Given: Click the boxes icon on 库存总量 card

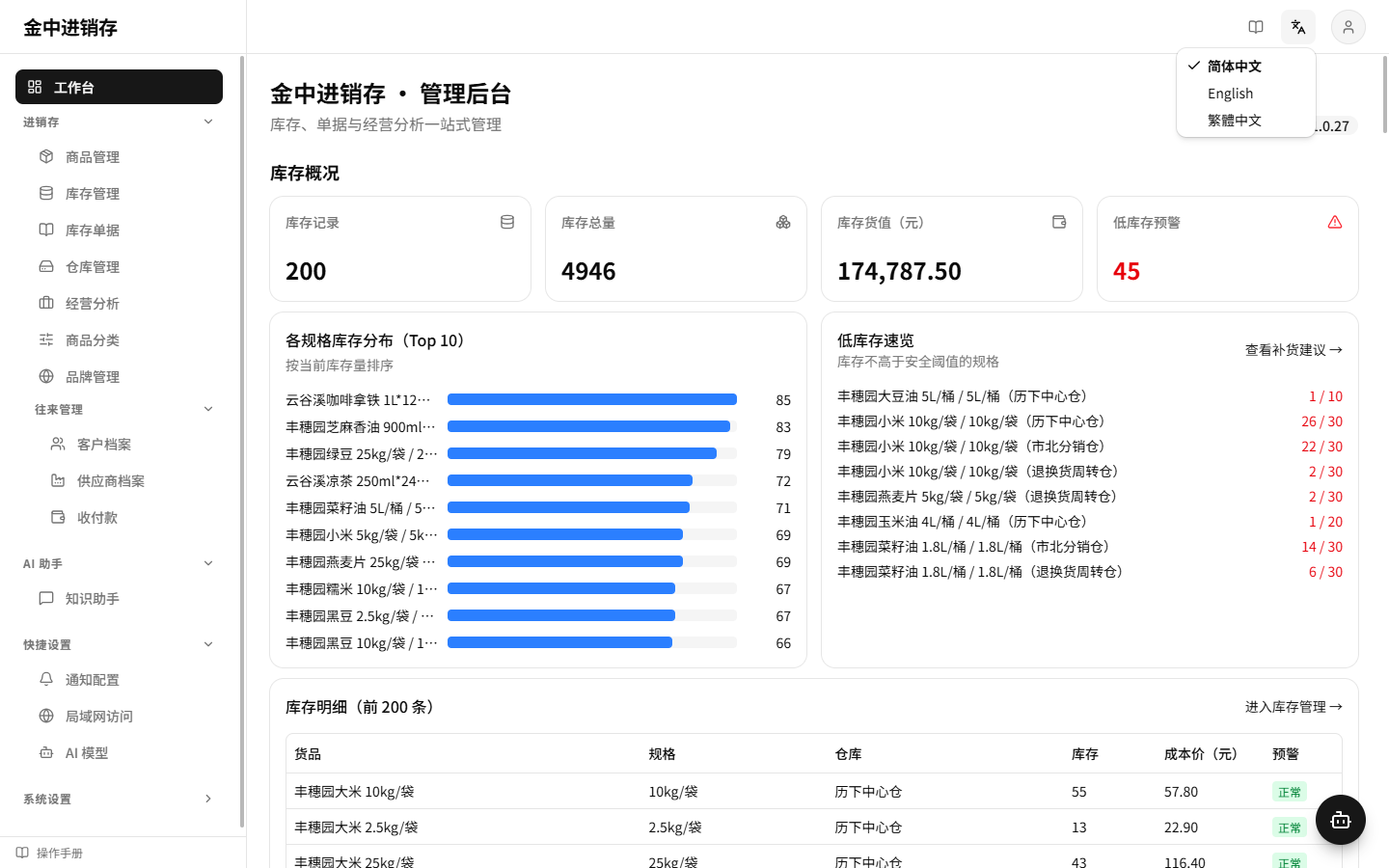Looking at the screenshot, I should pyautogui.click(x=783, y=222).
